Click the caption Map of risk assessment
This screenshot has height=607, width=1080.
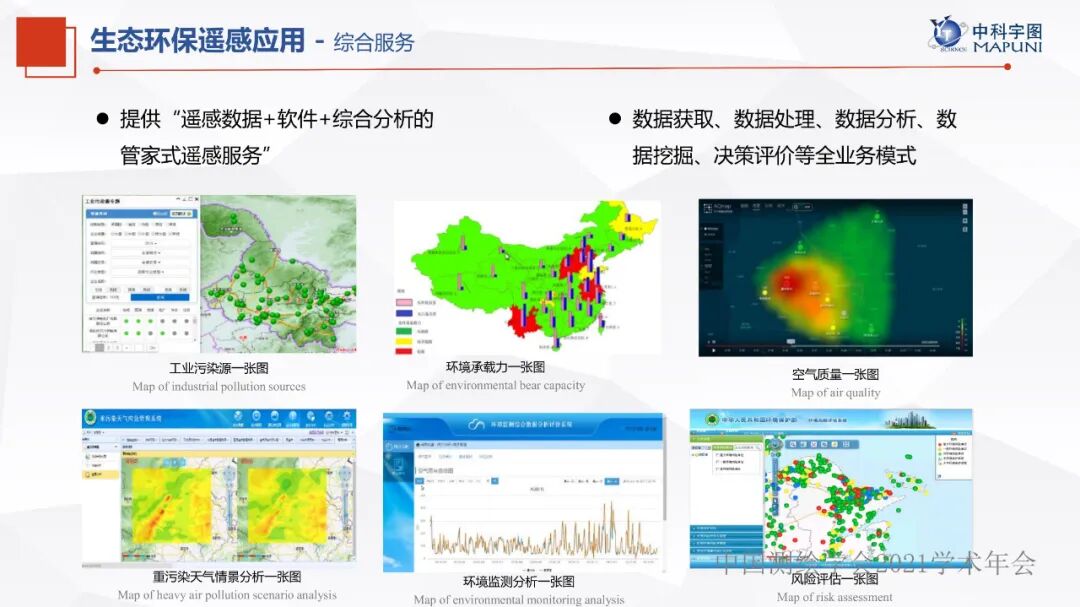click(834, 597)
